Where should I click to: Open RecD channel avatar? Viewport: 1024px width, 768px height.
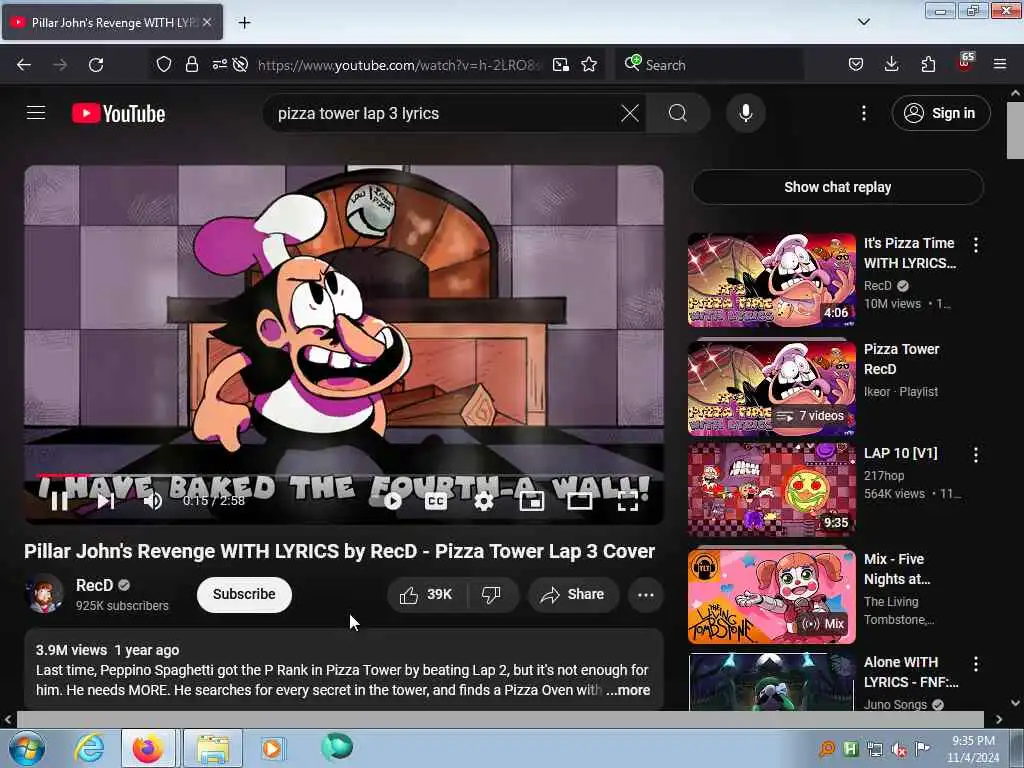44,594
